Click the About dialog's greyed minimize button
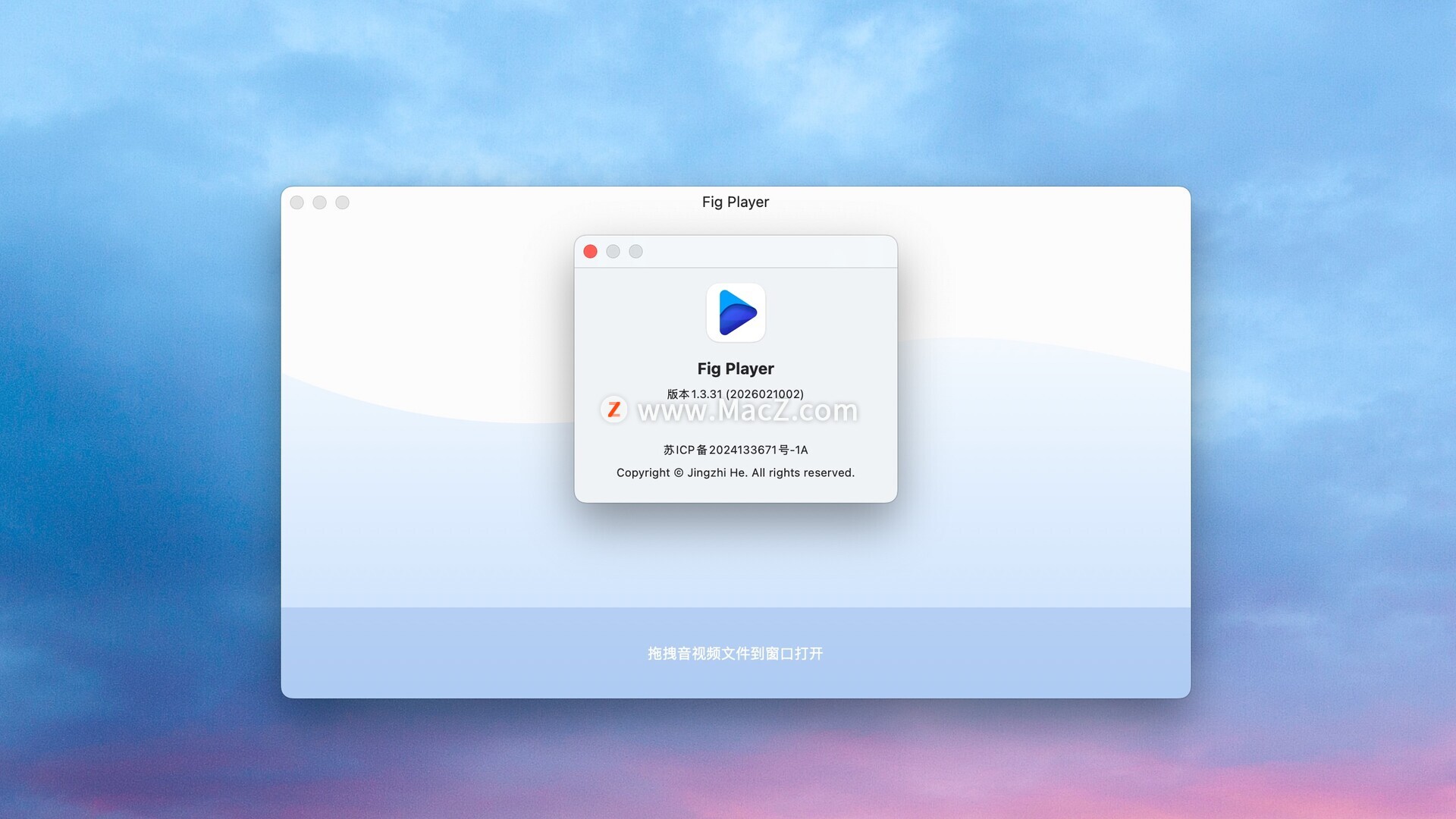 [613, 251]
